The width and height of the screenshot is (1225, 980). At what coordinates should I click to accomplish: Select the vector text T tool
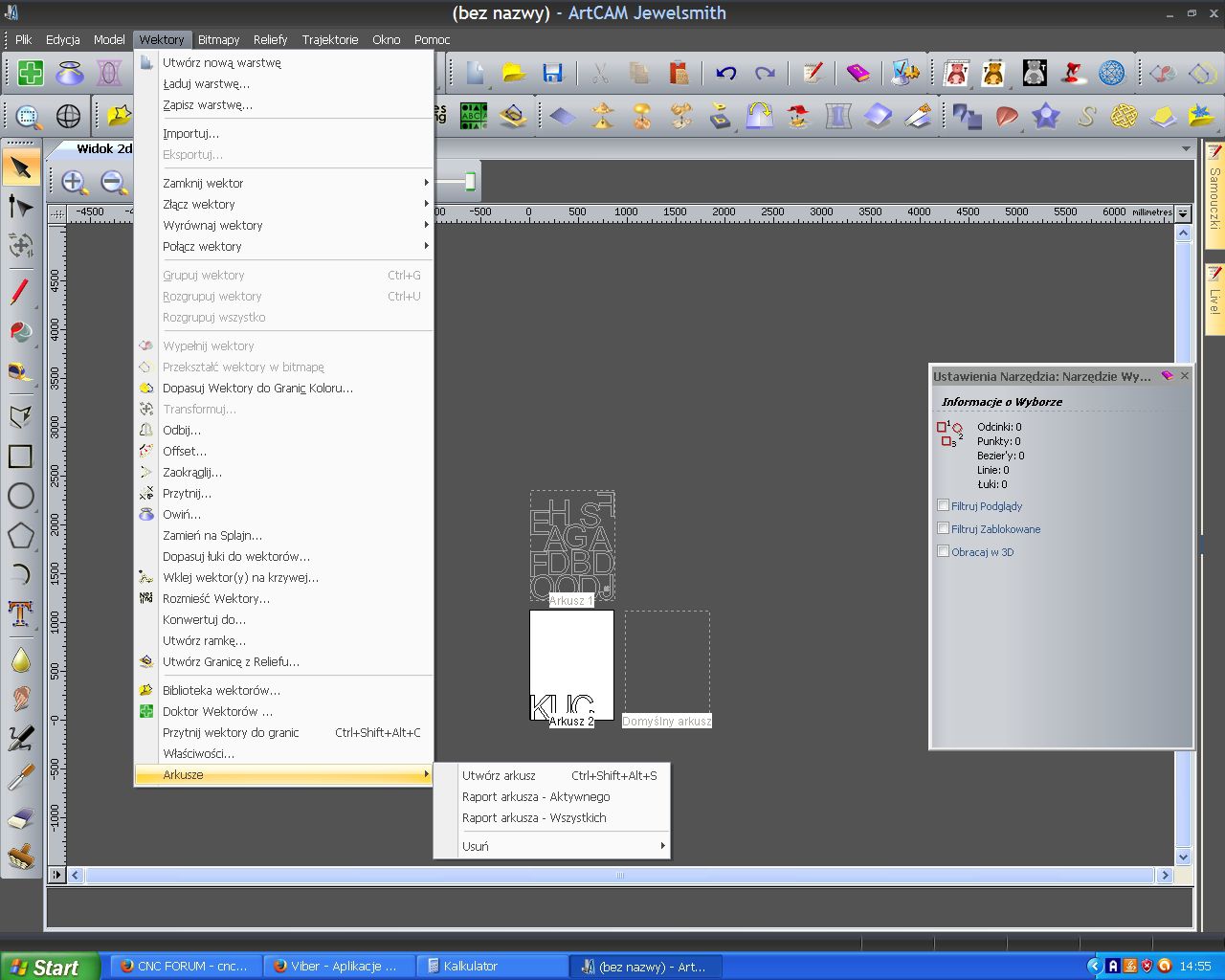pos(21,613)
